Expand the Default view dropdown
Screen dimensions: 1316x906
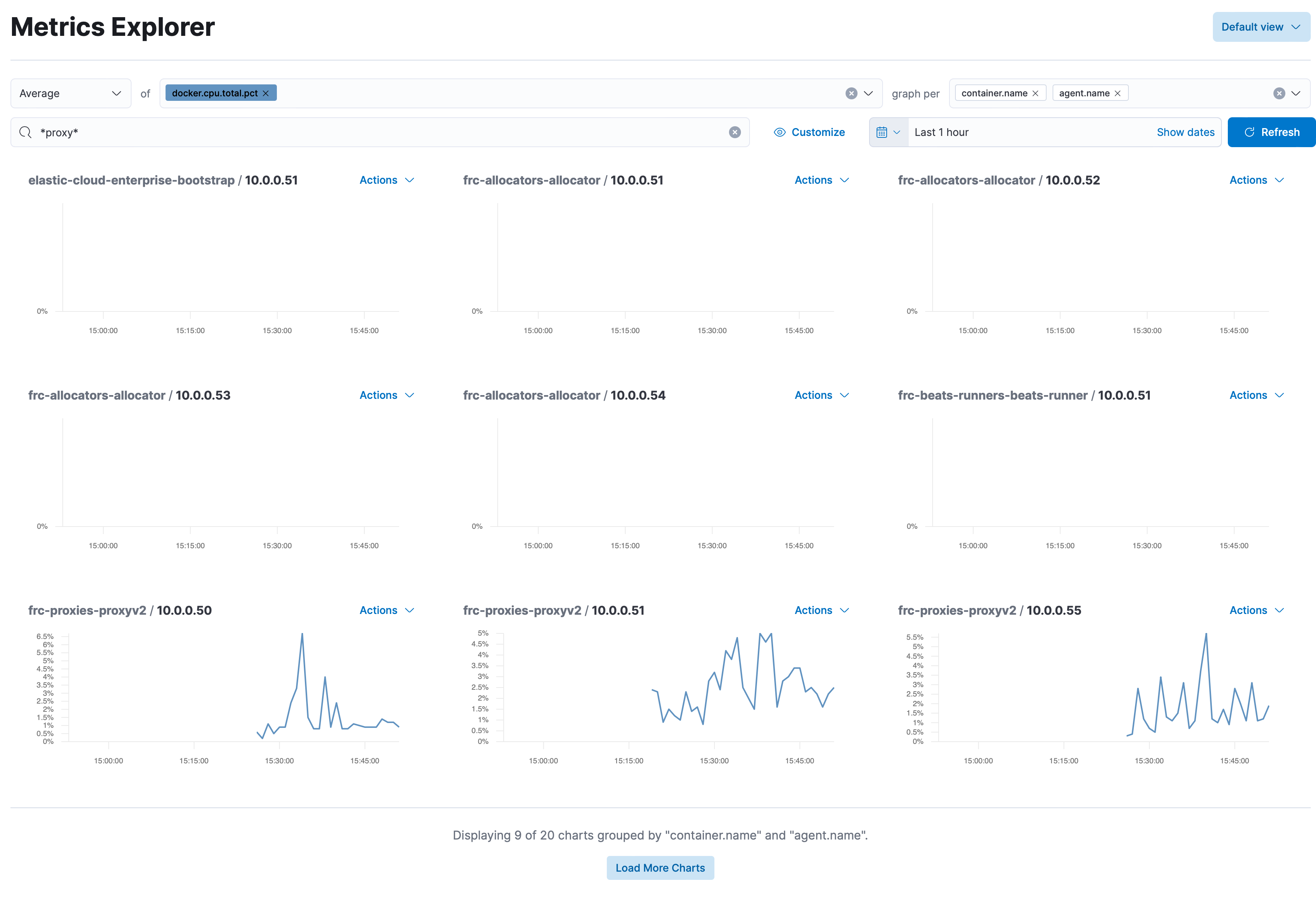[1260, 27]
